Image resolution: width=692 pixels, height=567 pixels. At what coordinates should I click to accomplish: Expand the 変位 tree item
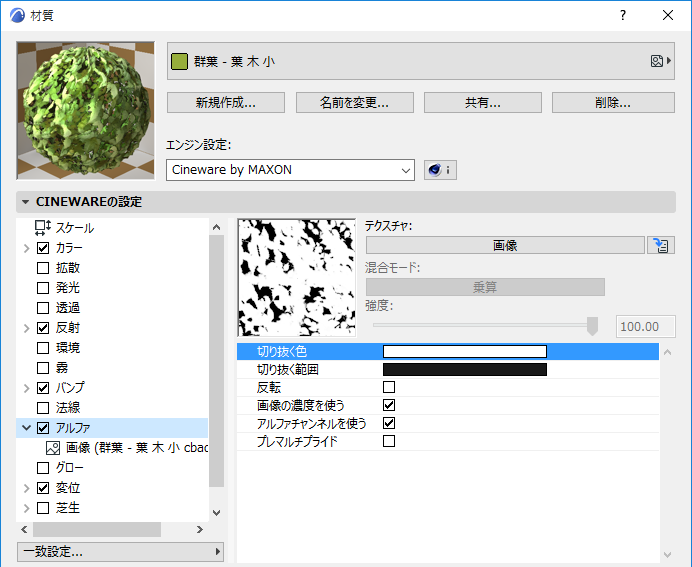click(26, 488)
